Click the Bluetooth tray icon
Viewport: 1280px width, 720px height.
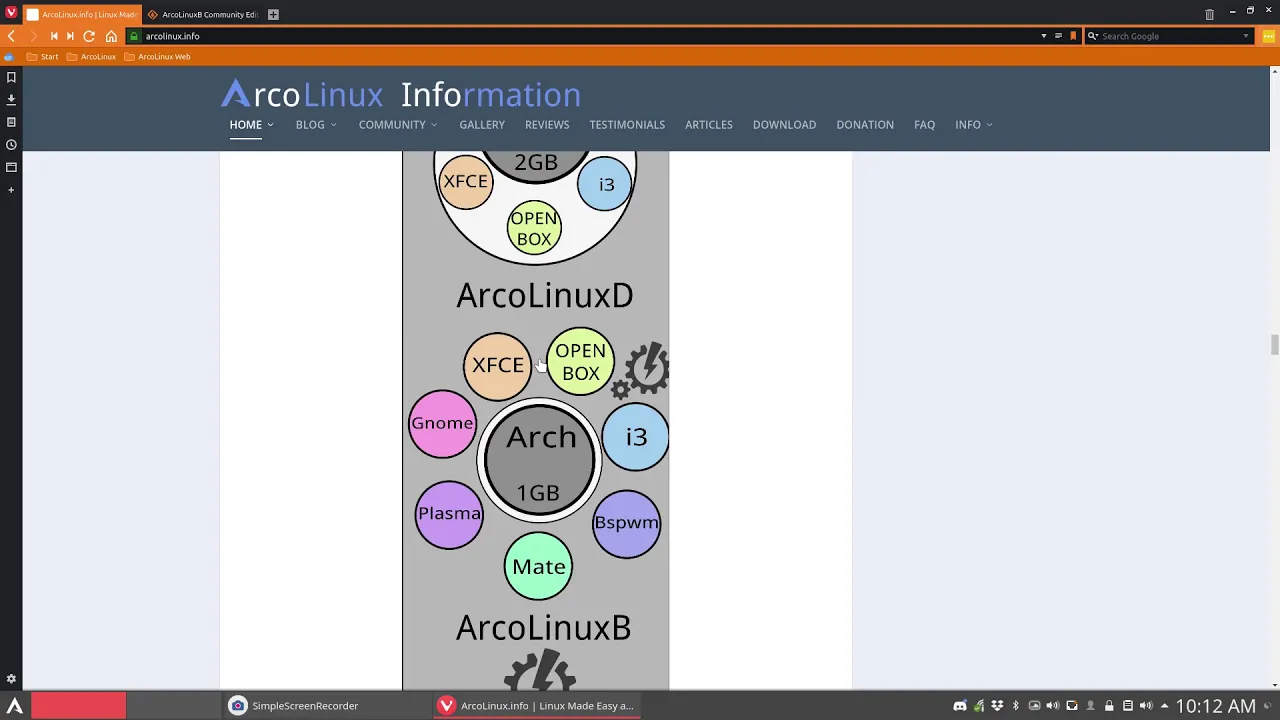(x=1015, y=706)
